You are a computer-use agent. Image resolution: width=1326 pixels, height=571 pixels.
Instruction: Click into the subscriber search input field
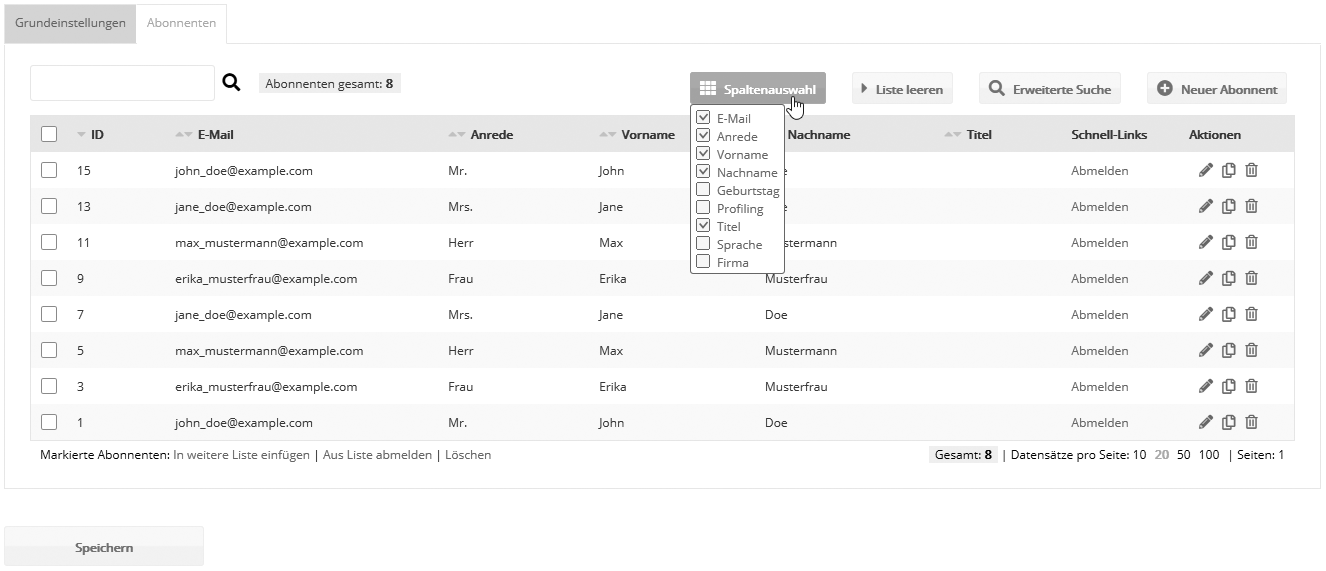[122, 83]
